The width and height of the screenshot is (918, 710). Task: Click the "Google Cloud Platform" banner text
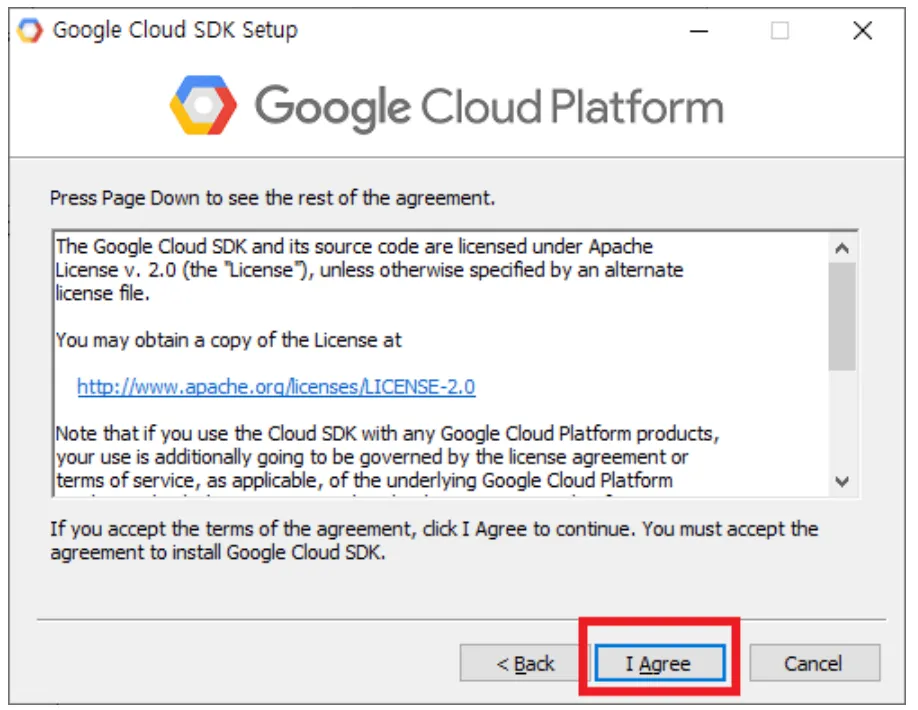(x=488, y=106)
